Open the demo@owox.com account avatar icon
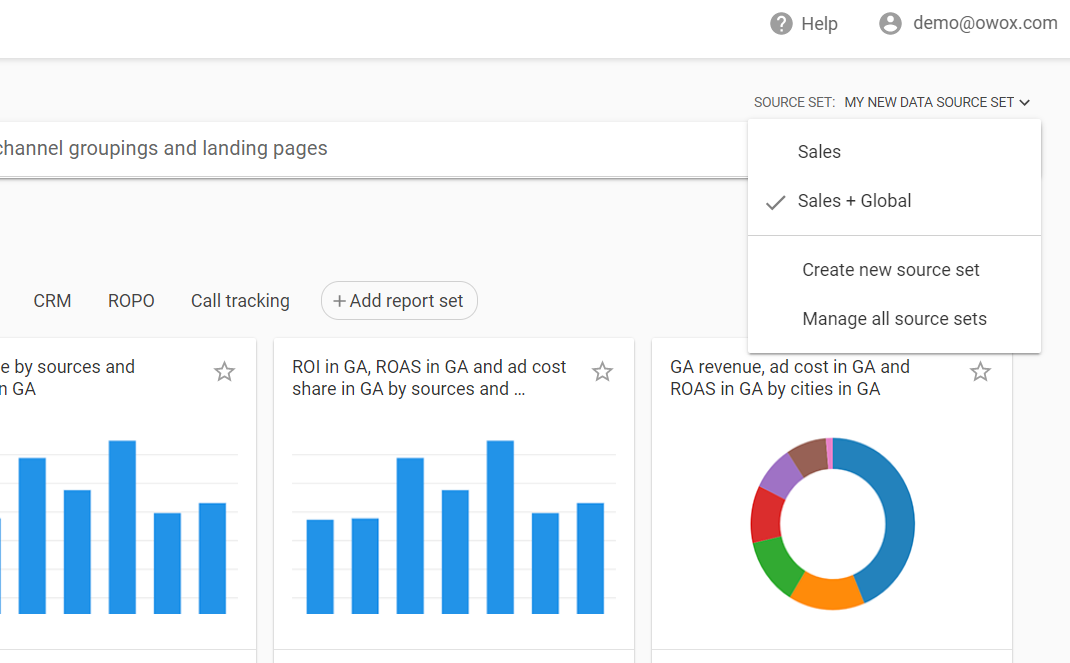 [x=890, y=24]
